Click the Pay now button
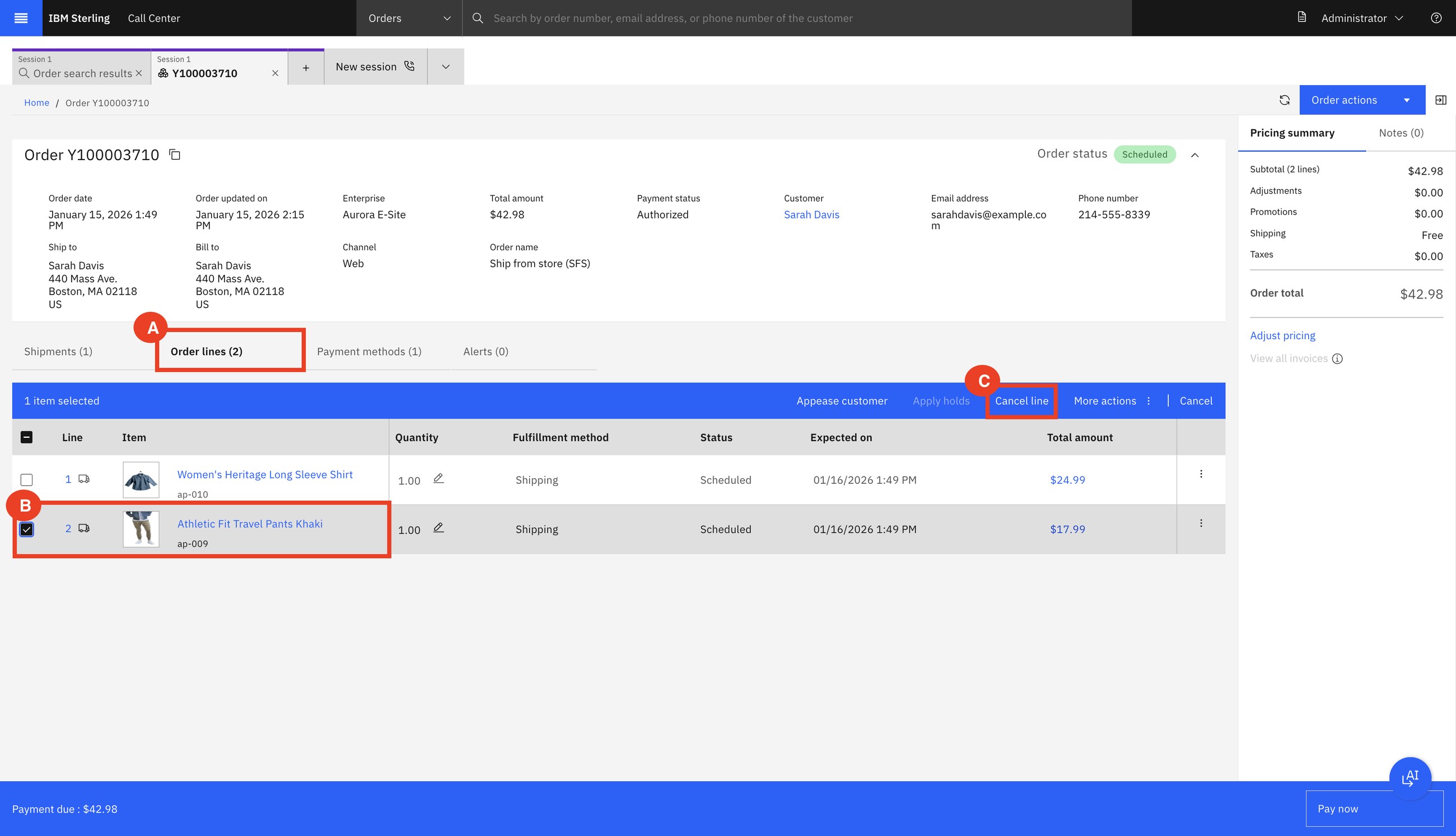Screen dimensions: 1456x836 [x=1374, y=809]
